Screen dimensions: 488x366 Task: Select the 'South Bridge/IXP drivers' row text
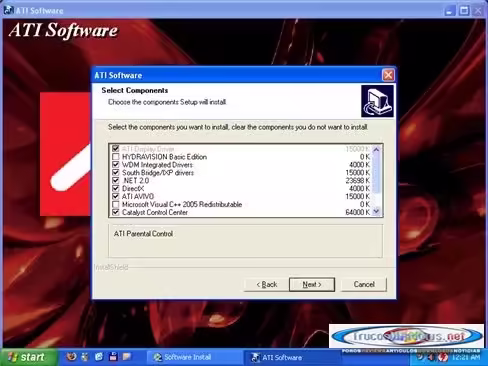(158, 173)
